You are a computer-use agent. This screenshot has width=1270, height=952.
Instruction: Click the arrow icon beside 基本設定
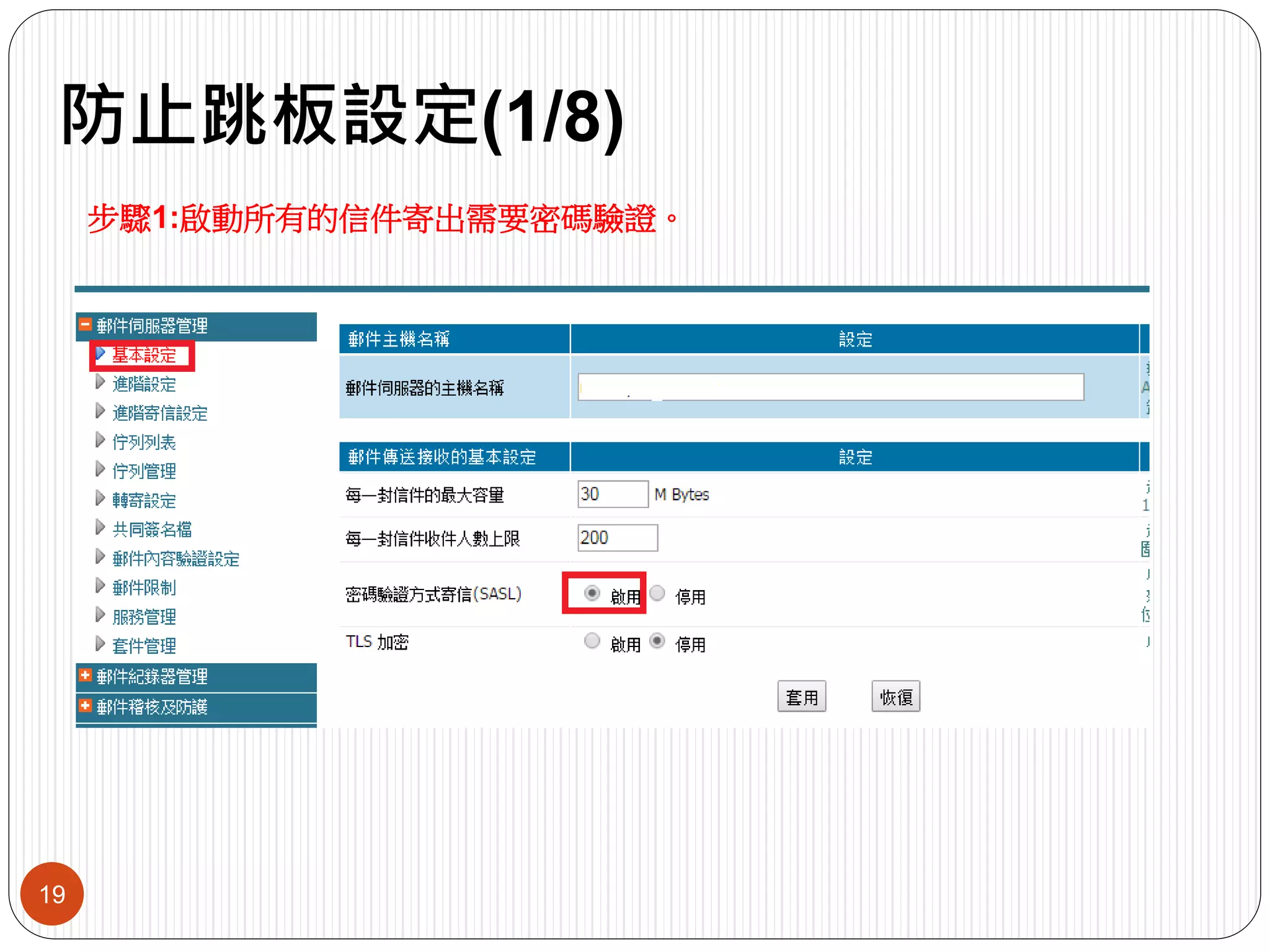[x=100, y=353]
